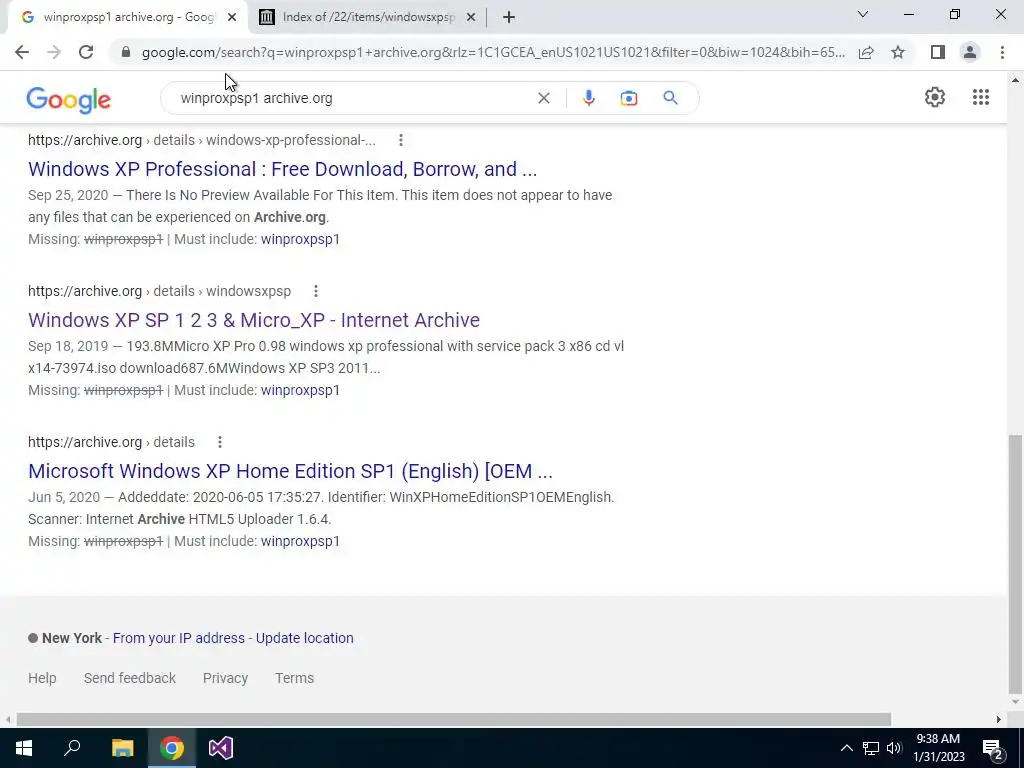
Task: Close the winproxpsp1 Google tab
Action: [232, 17]
